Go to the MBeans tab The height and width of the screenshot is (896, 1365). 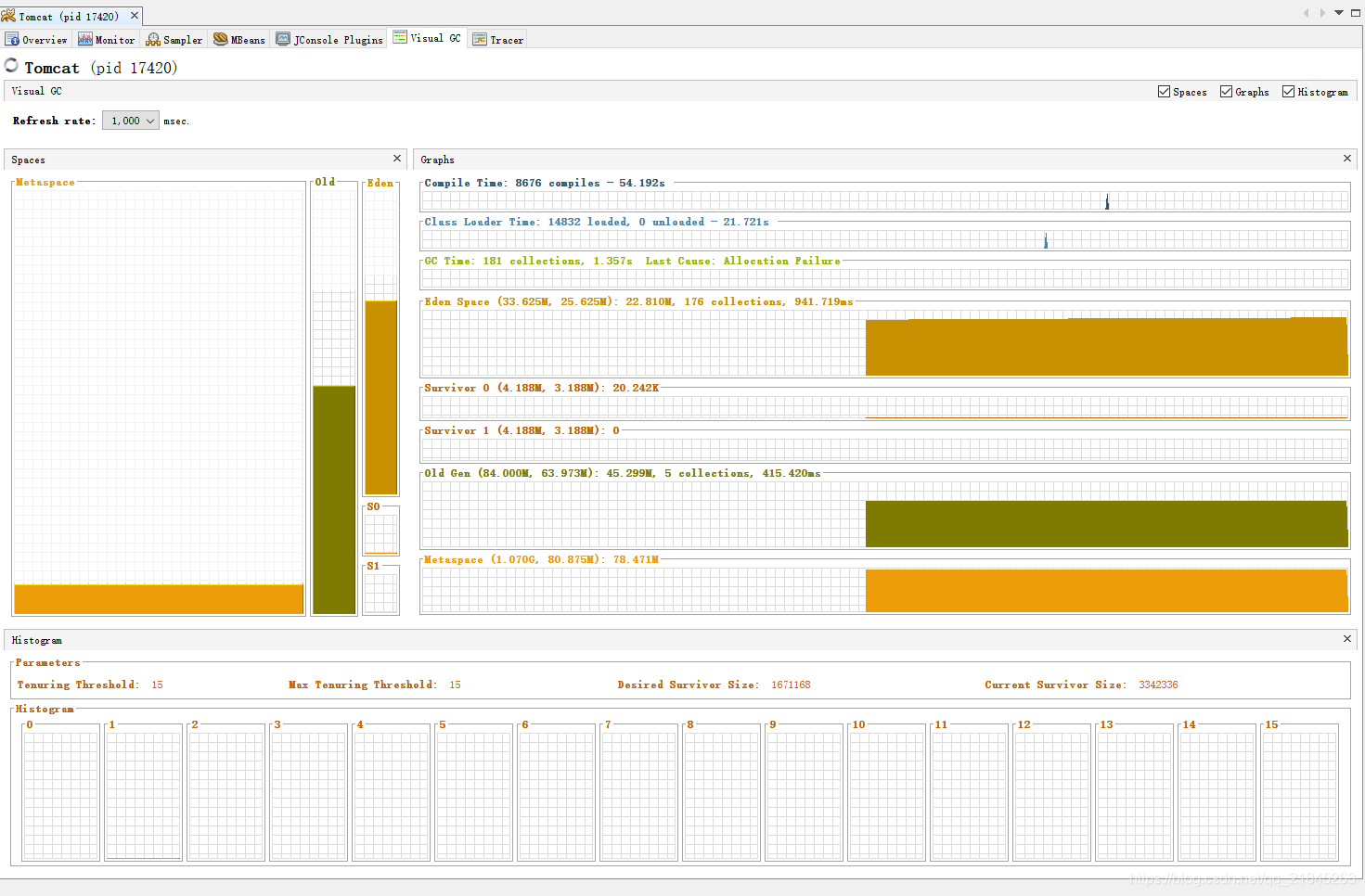coord(239,39)
